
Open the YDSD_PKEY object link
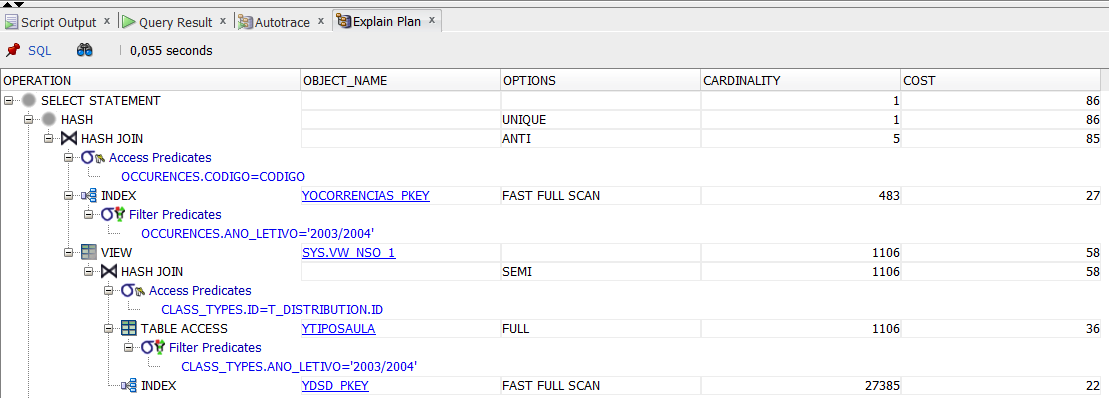coord(335,385)
